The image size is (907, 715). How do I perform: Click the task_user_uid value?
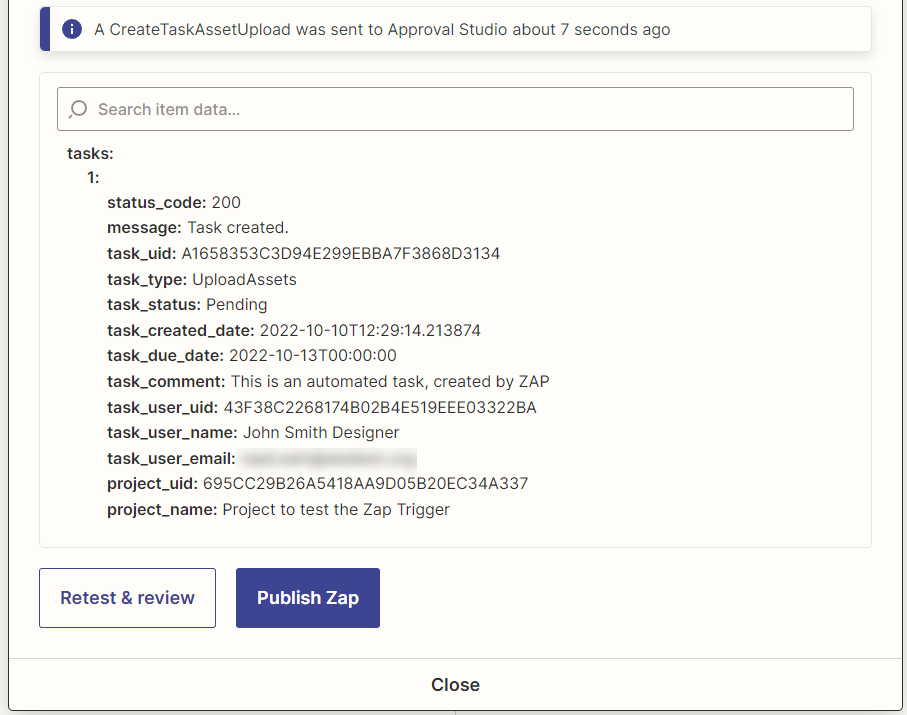point(380,407)
